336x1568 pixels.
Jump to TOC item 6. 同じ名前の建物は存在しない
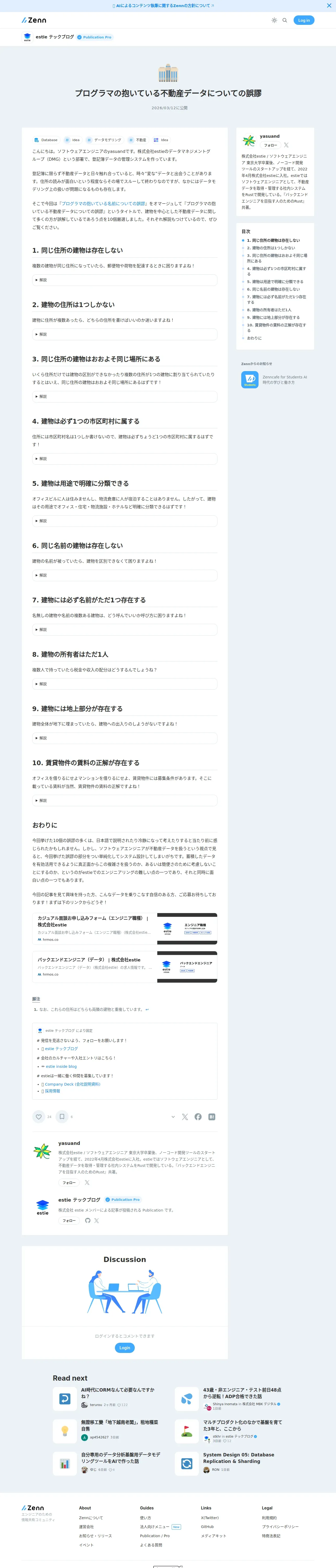click(273, 289)
